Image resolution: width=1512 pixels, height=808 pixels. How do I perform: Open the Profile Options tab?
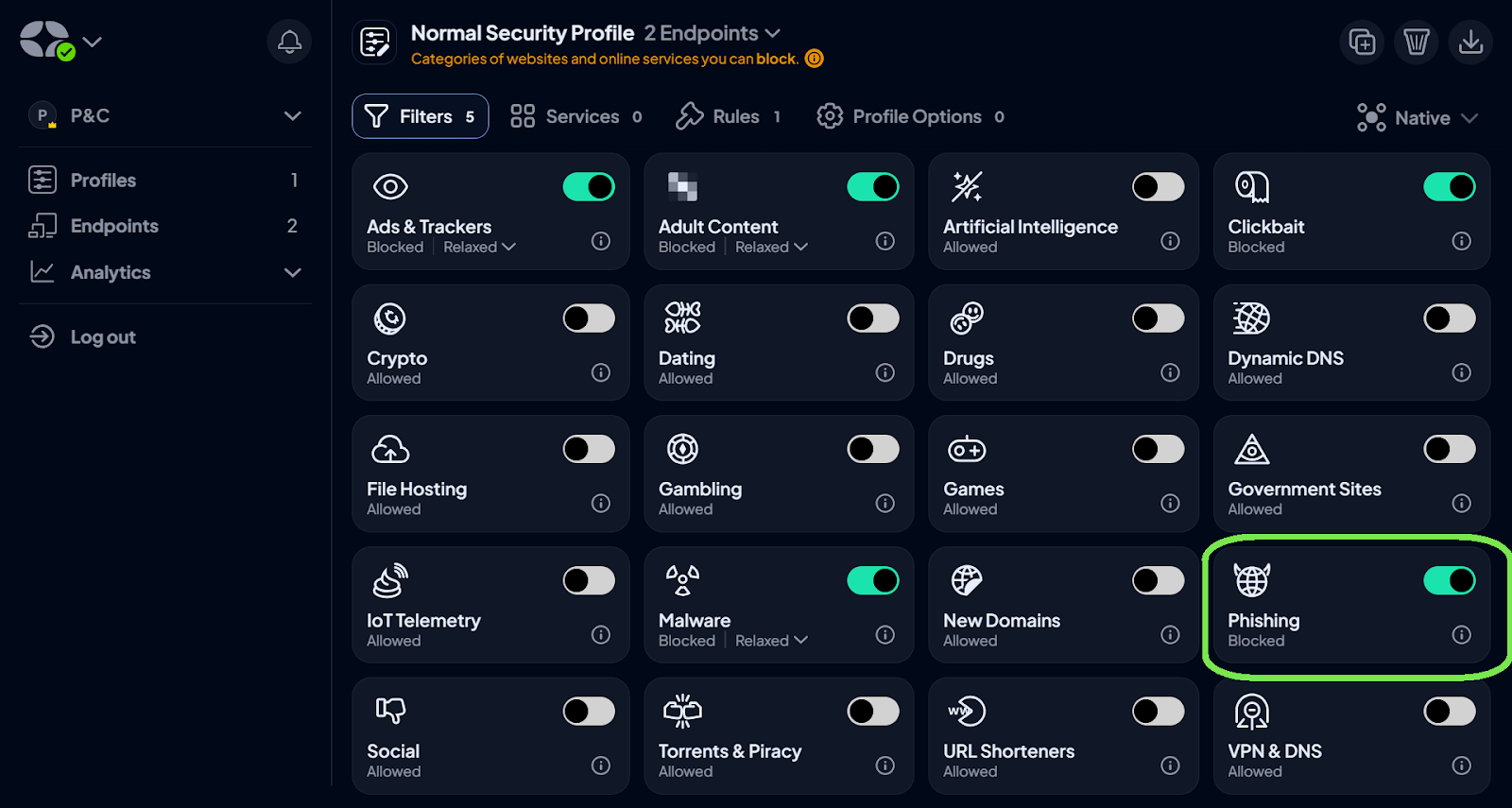(910, 116)
